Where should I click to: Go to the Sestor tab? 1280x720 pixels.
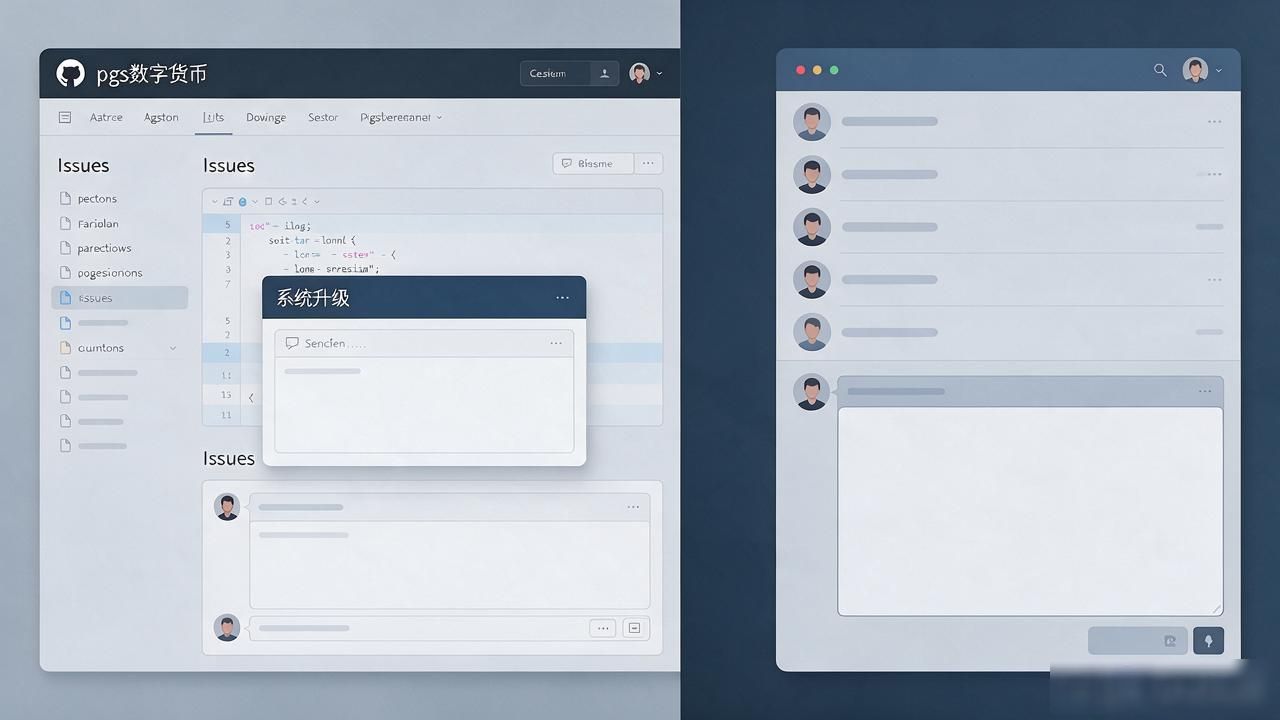click(323, 117)
